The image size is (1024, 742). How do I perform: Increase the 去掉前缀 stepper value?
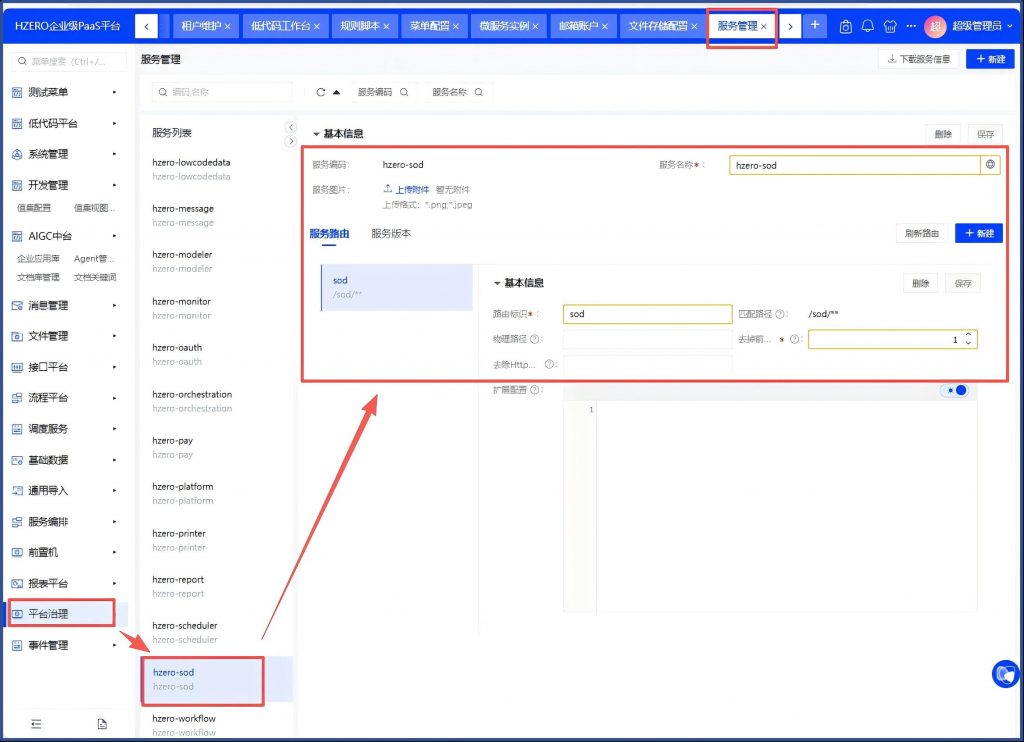(968, 335)
